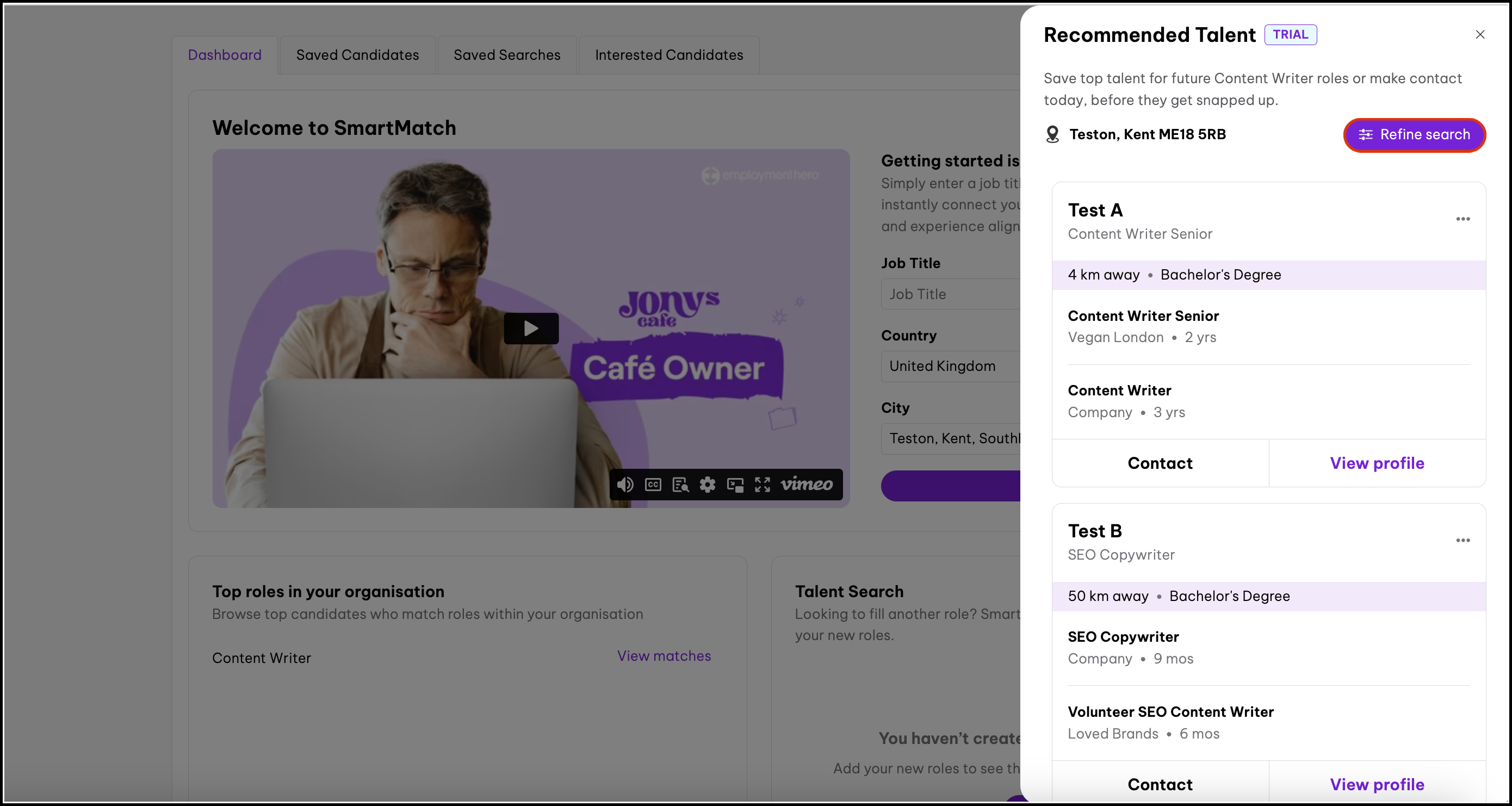Open the Saved Searches tab
Image resolution: width=1512 pixels, height=806 pixels.
coord(506,55)
